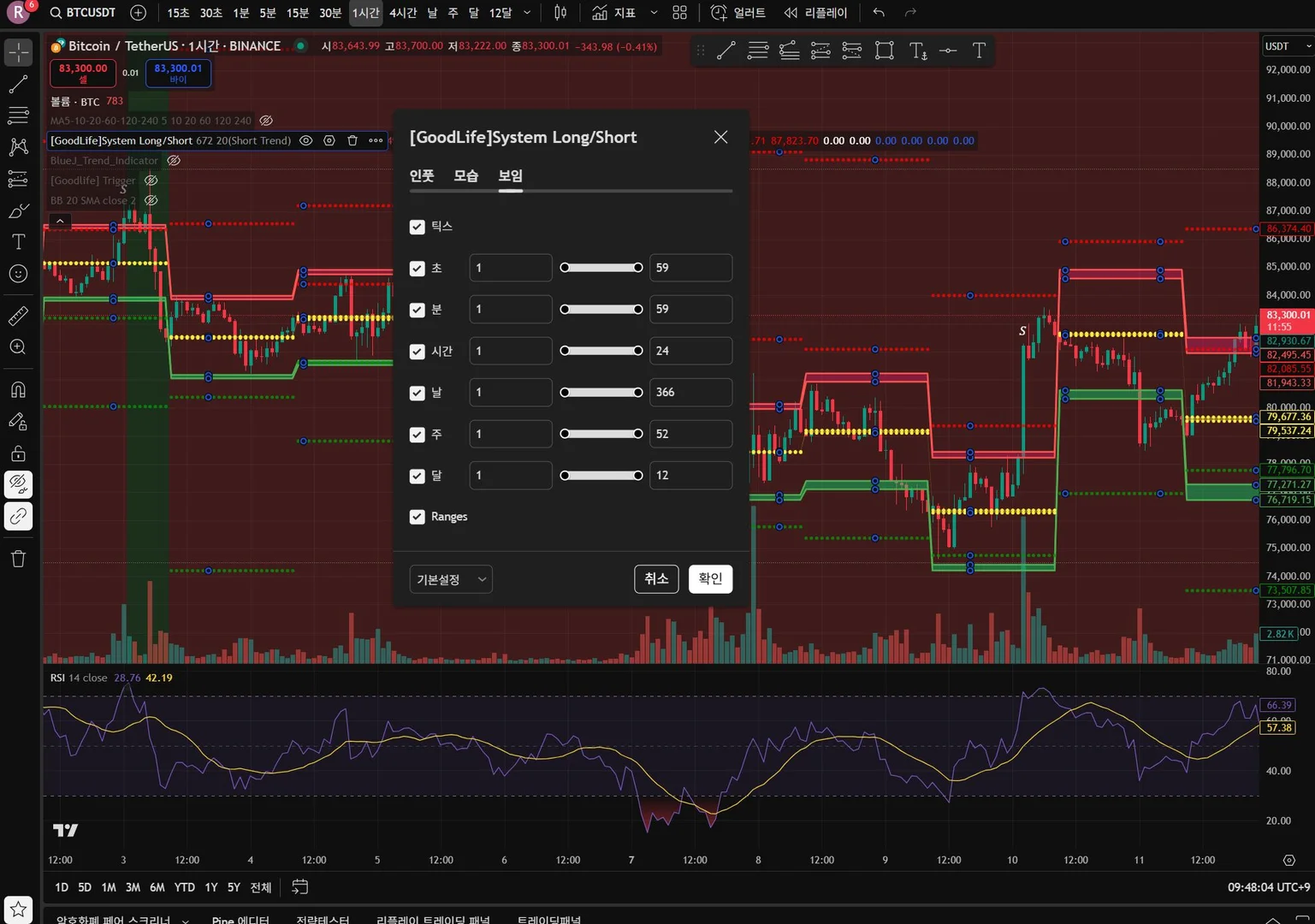1315x924 pixels.
Task: Open the 기본설정 defaults dropdown
Action: 451,579
